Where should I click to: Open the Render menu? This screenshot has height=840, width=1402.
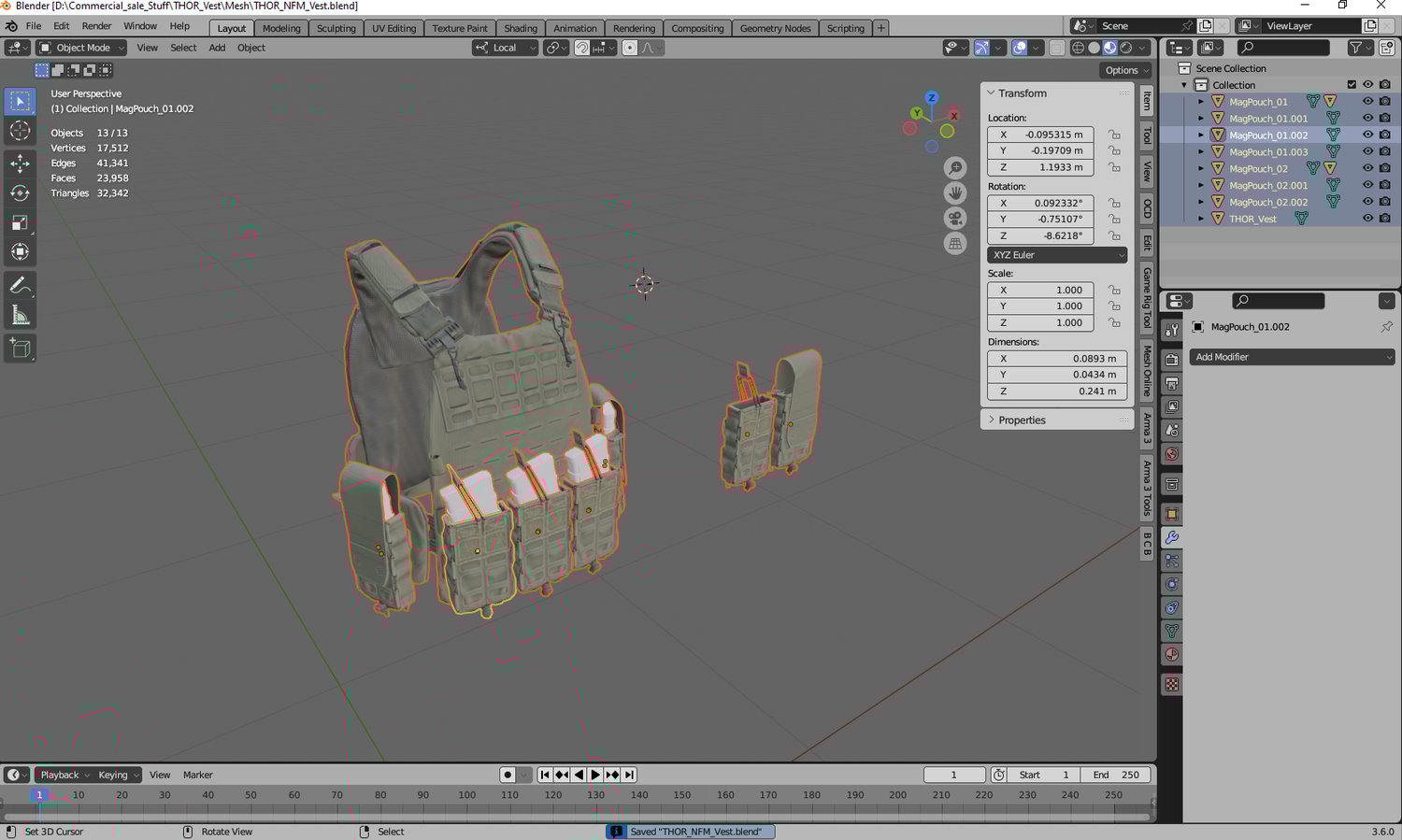[x=96, y=26]
